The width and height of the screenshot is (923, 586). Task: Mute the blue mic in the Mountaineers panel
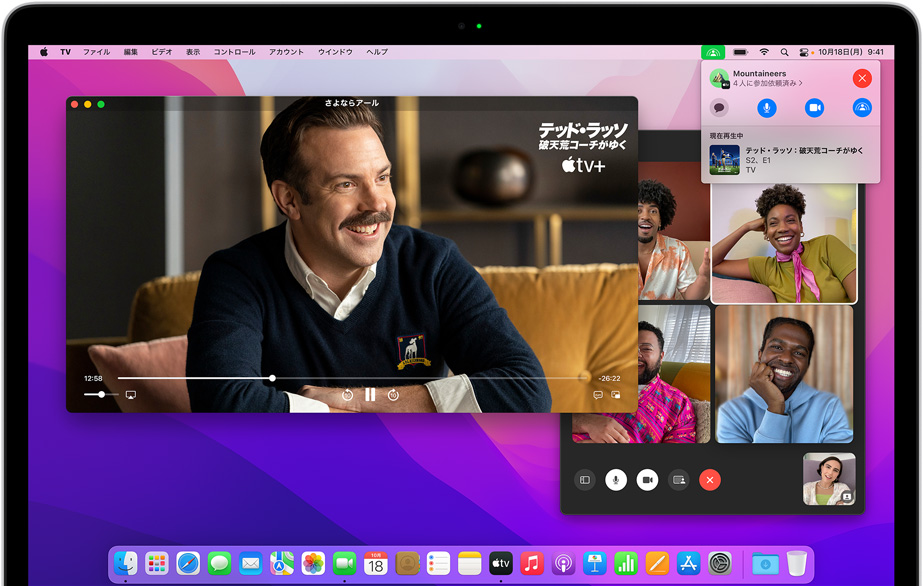click(x=767, y=108)
